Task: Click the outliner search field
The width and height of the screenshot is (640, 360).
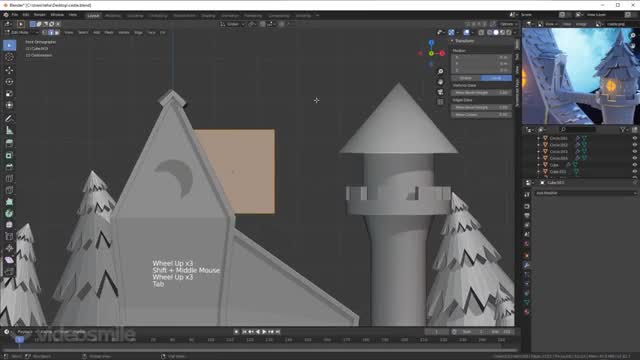Action: click(x=577, y=129)
